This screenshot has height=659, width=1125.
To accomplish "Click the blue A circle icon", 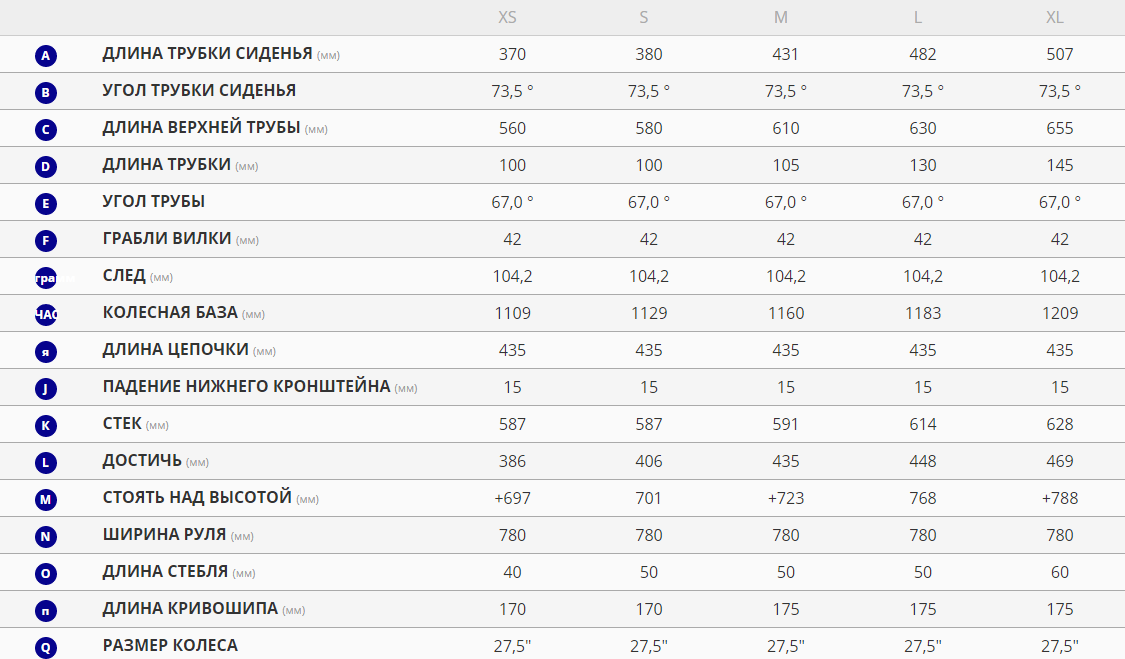I will click(46, 55).
